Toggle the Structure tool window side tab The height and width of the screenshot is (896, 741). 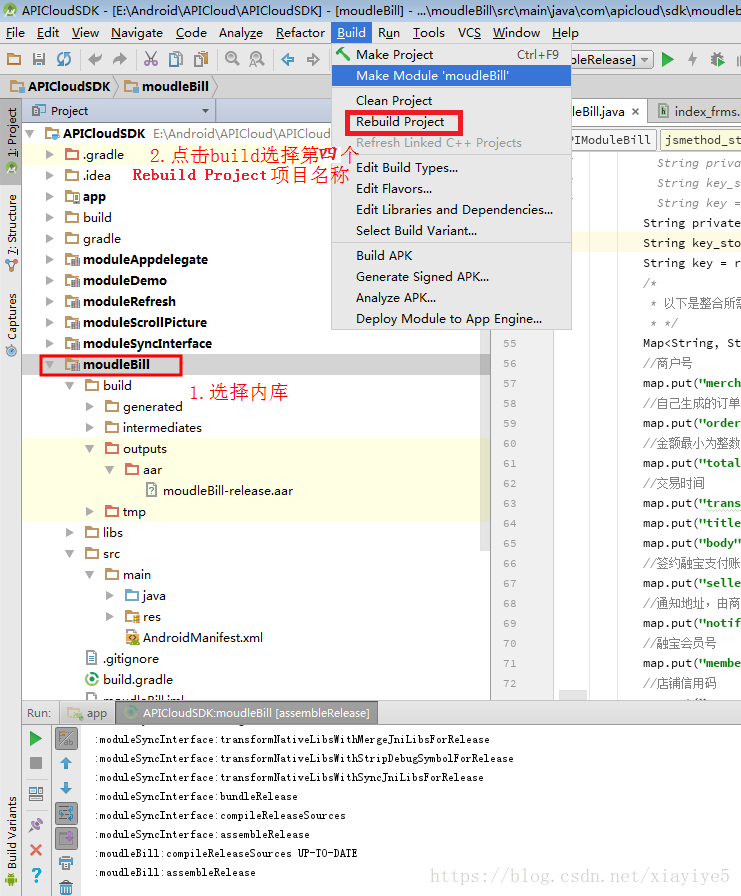[x=11, y=233]
